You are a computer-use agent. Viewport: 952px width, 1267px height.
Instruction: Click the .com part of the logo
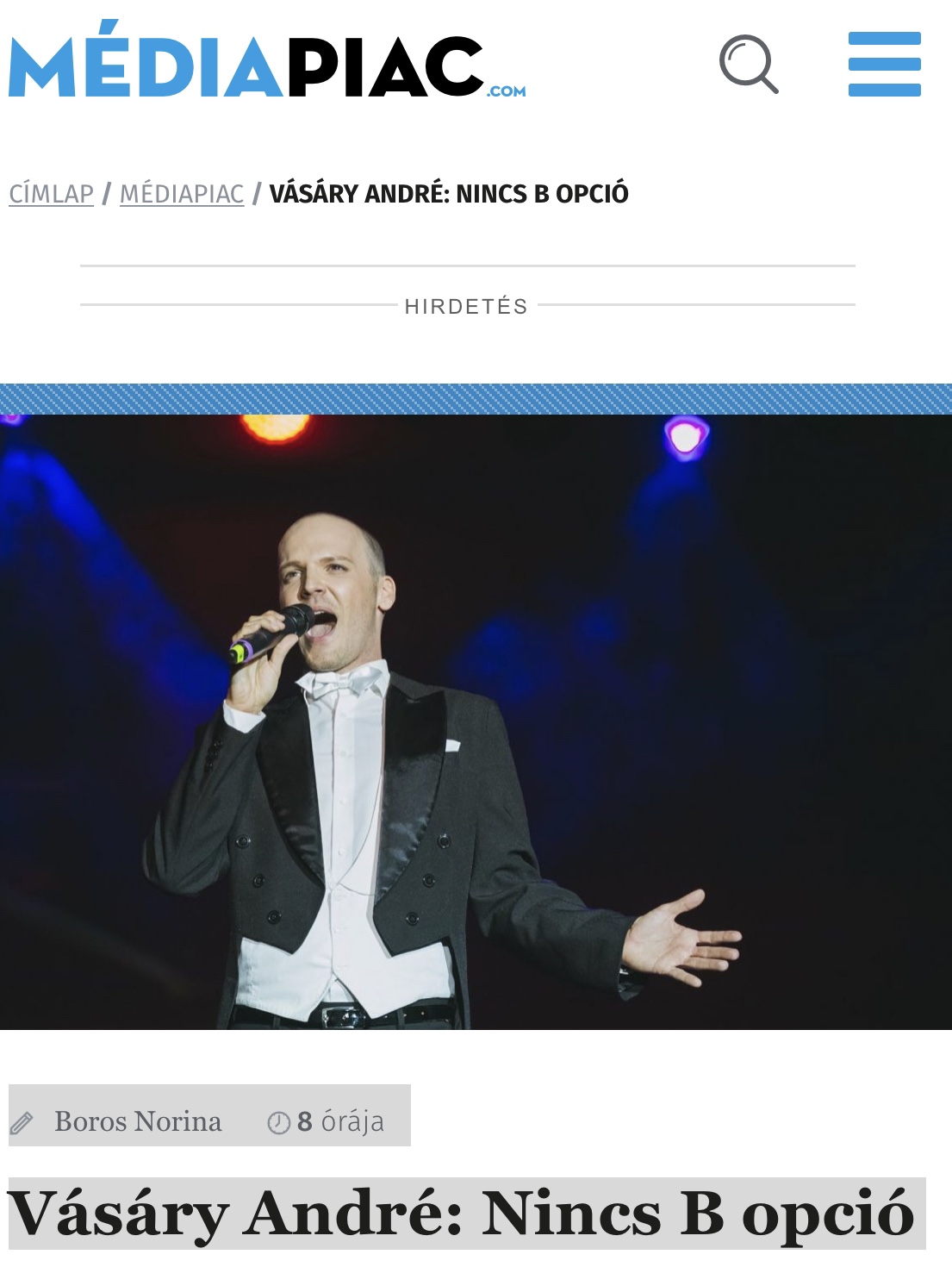point(507,90)
